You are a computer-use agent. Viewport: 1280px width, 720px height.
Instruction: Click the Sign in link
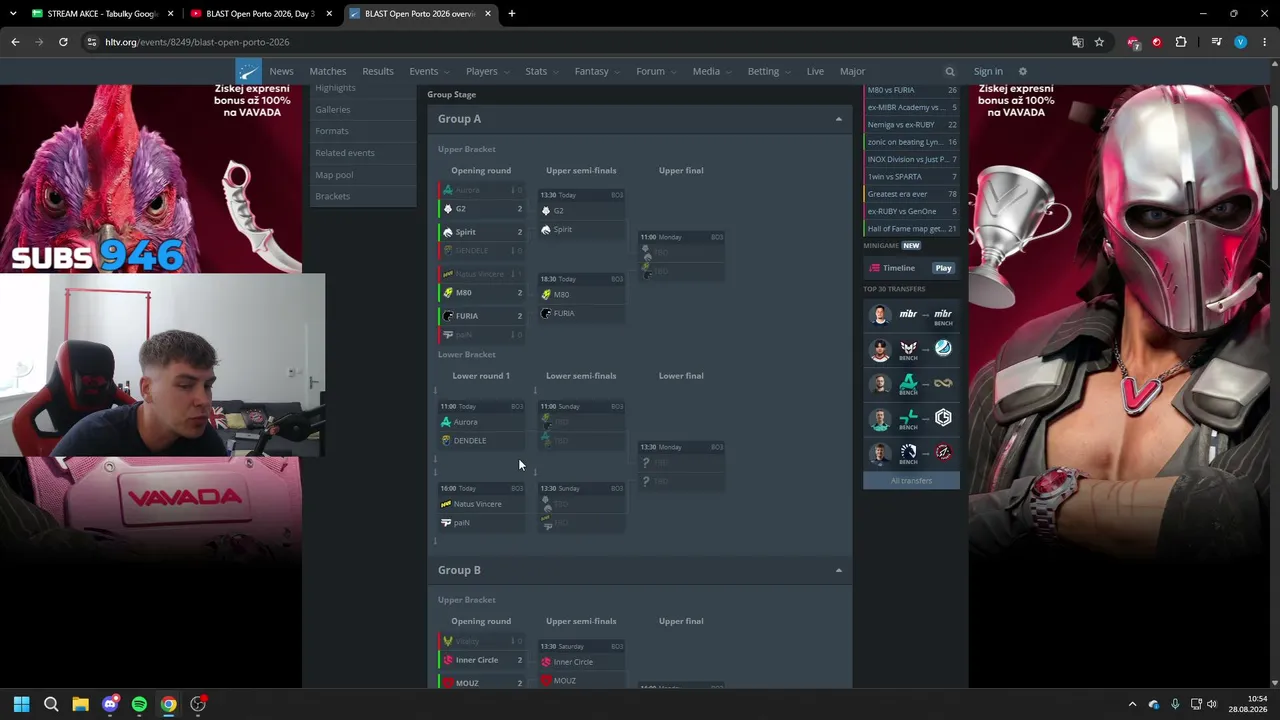(x=988, y=71)
